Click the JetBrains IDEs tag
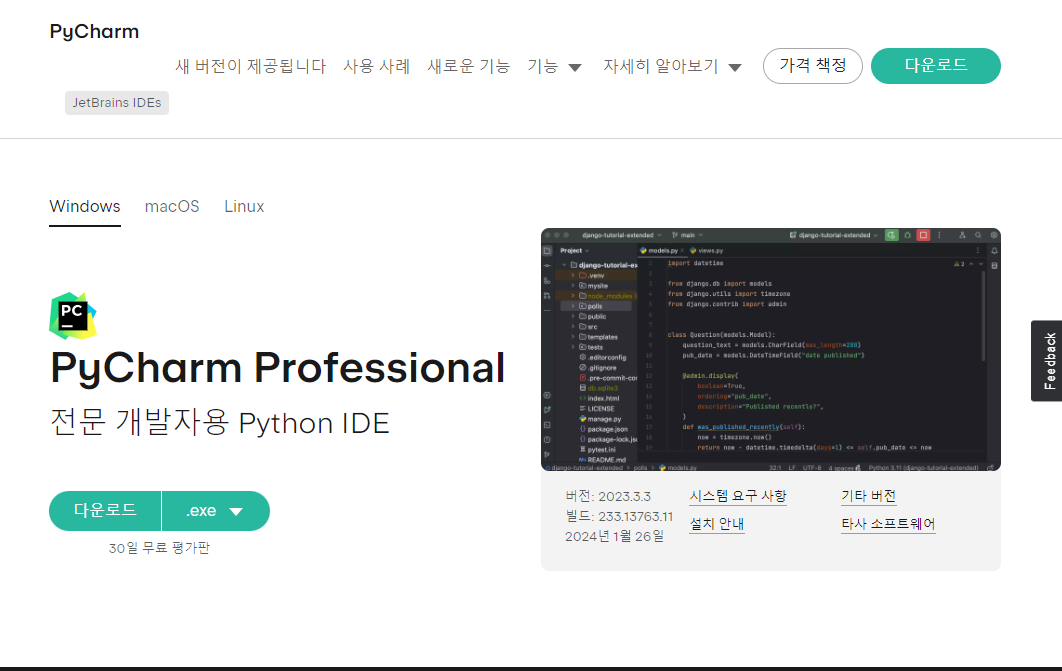1062x671 pixels. coord(116,103)
